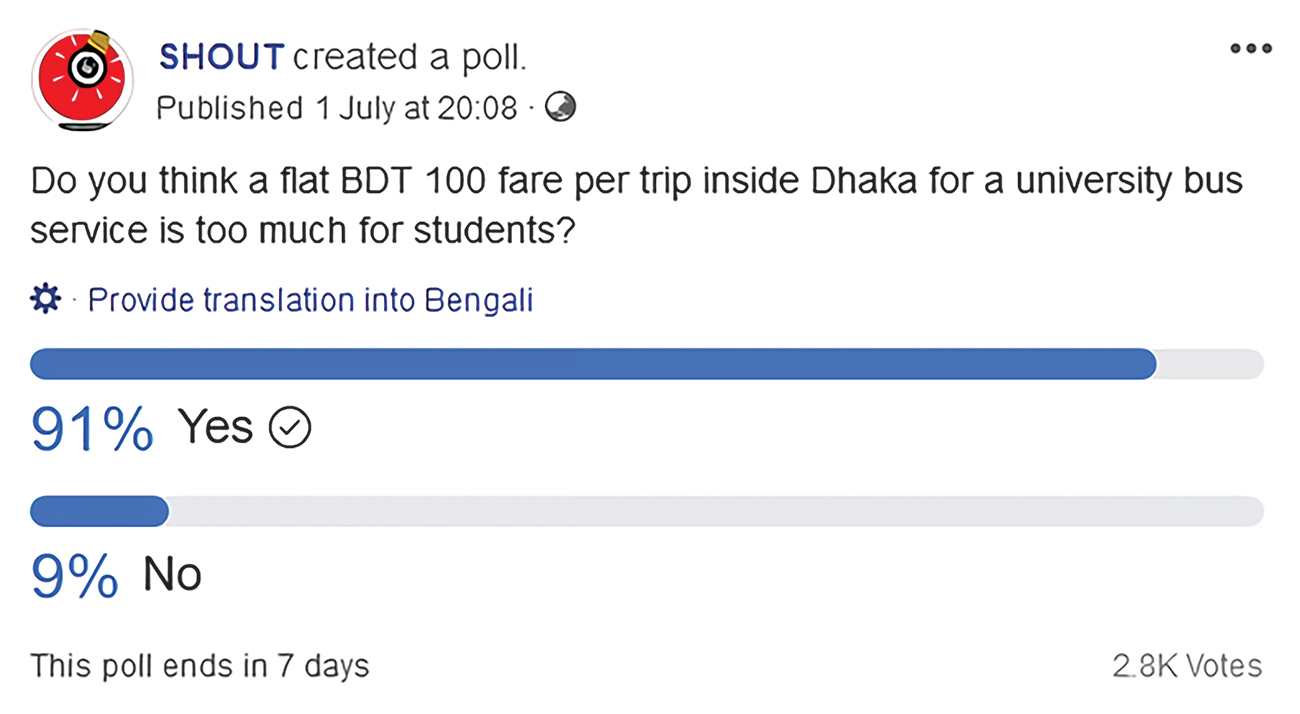
Task: Click 'This poll ends in 7 days' text
Action: 199,666
